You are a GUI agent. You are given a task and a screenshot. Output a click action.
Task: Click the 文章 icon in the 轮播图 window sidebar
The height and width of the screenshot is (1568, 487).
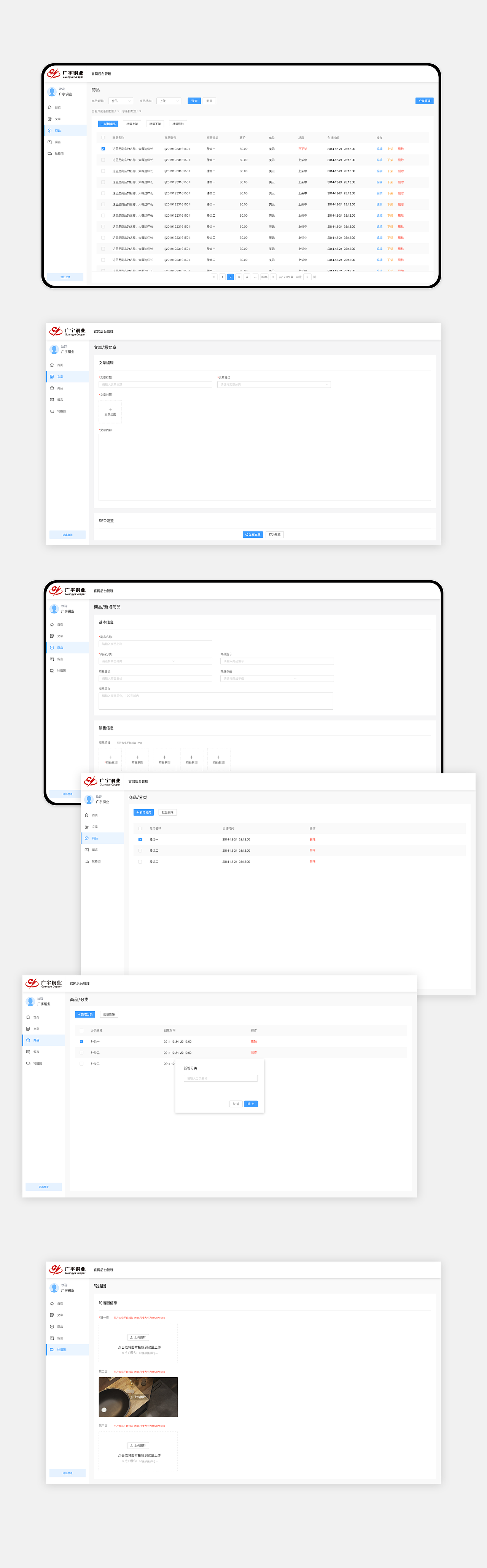tap(52, 1316)
